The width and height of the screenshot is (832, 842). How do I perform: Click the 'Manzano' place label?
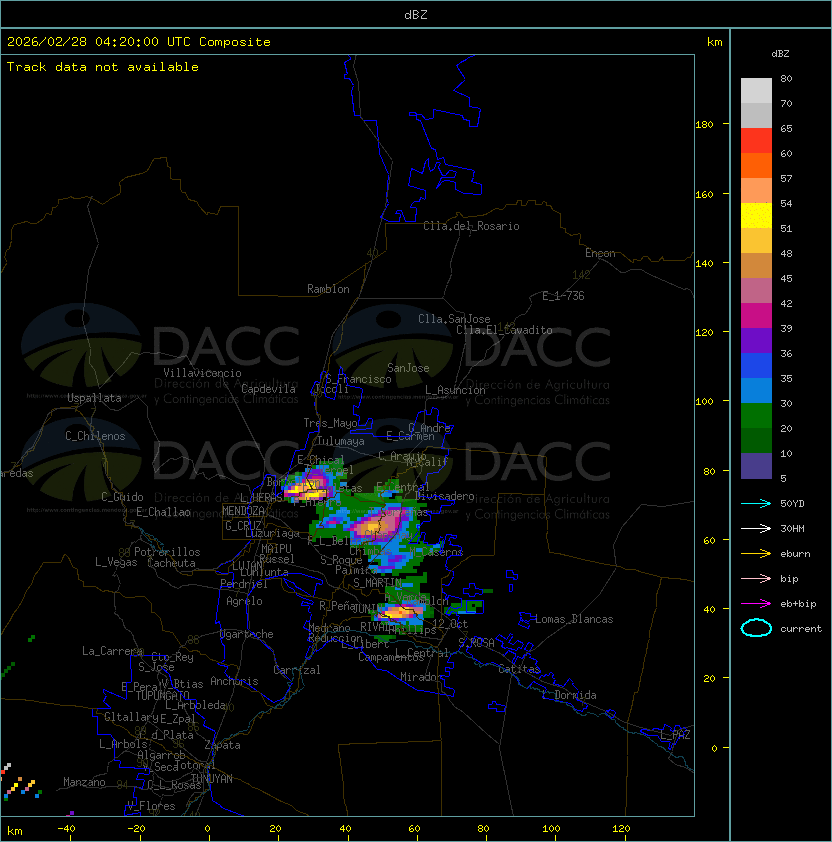(x=84, y=782)
